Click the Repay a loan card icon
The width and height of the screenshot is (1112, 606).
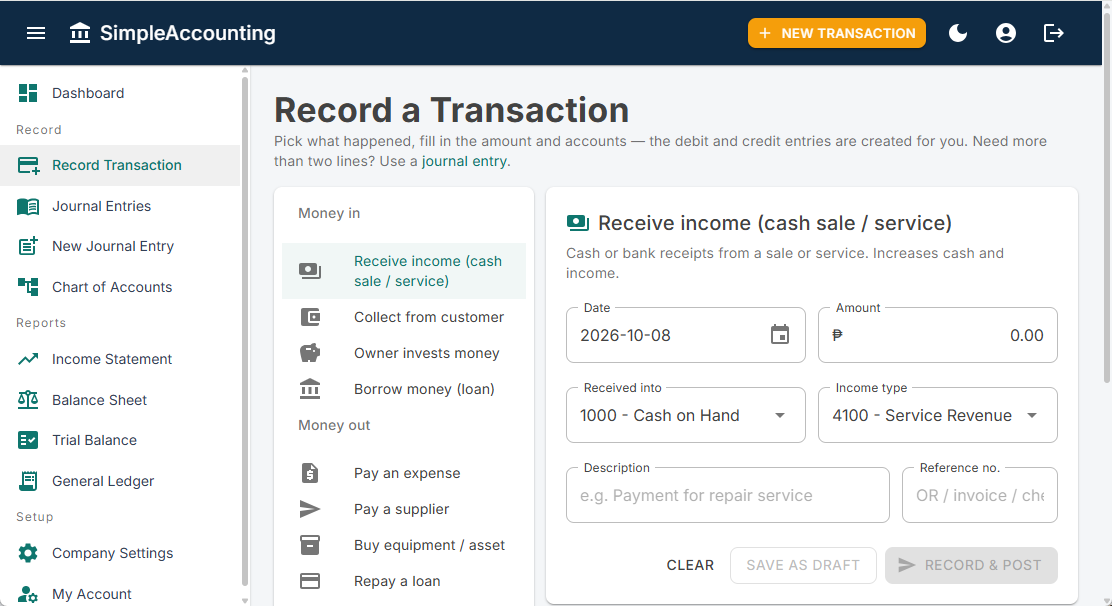(x=310, y=581)
